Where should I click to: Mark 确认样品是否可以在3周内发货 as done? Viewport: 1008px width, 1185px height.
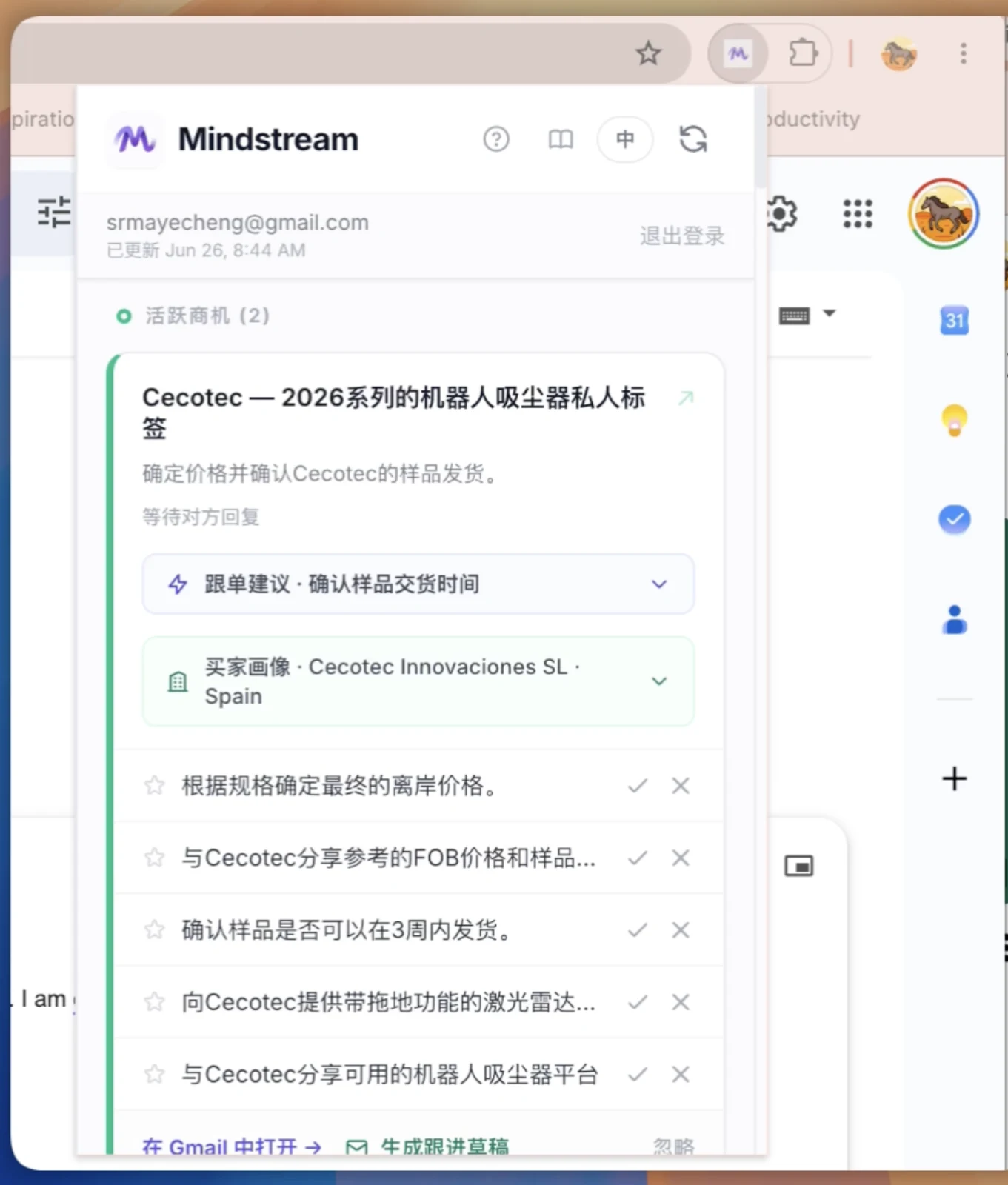637,929
